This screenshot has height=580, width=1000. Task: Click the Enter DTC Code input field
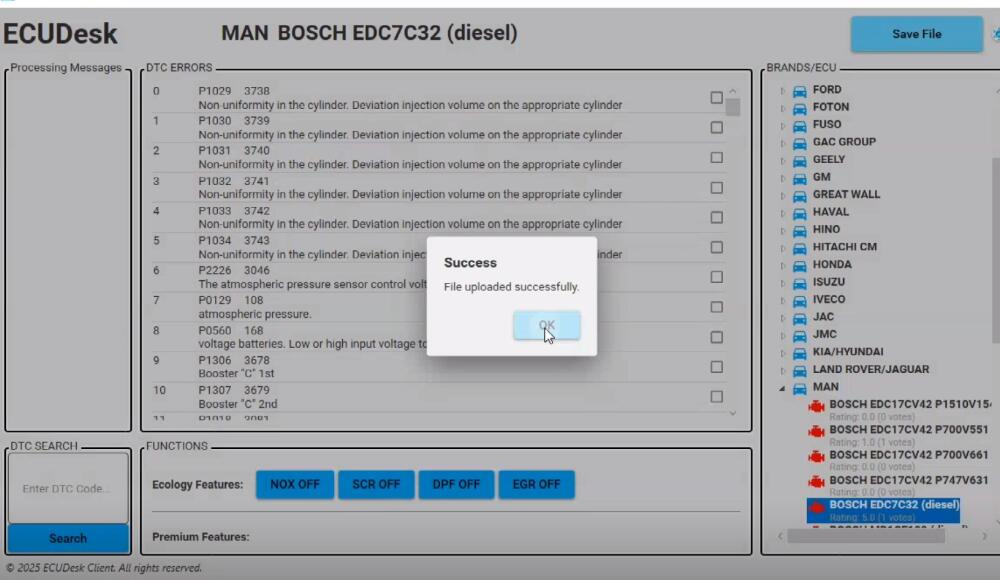pyautogui.click(x=68, y=488)
